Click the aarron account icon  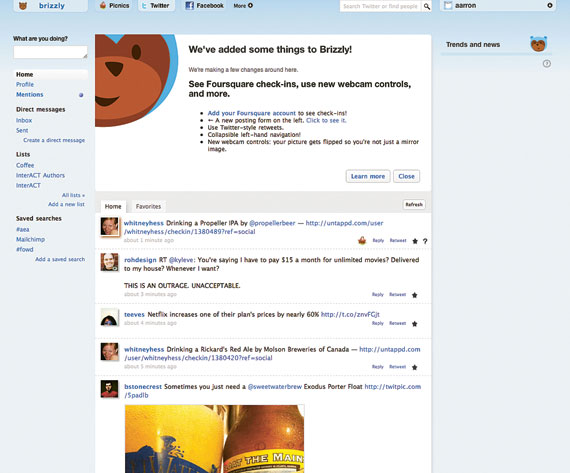(x=448, y=5)
